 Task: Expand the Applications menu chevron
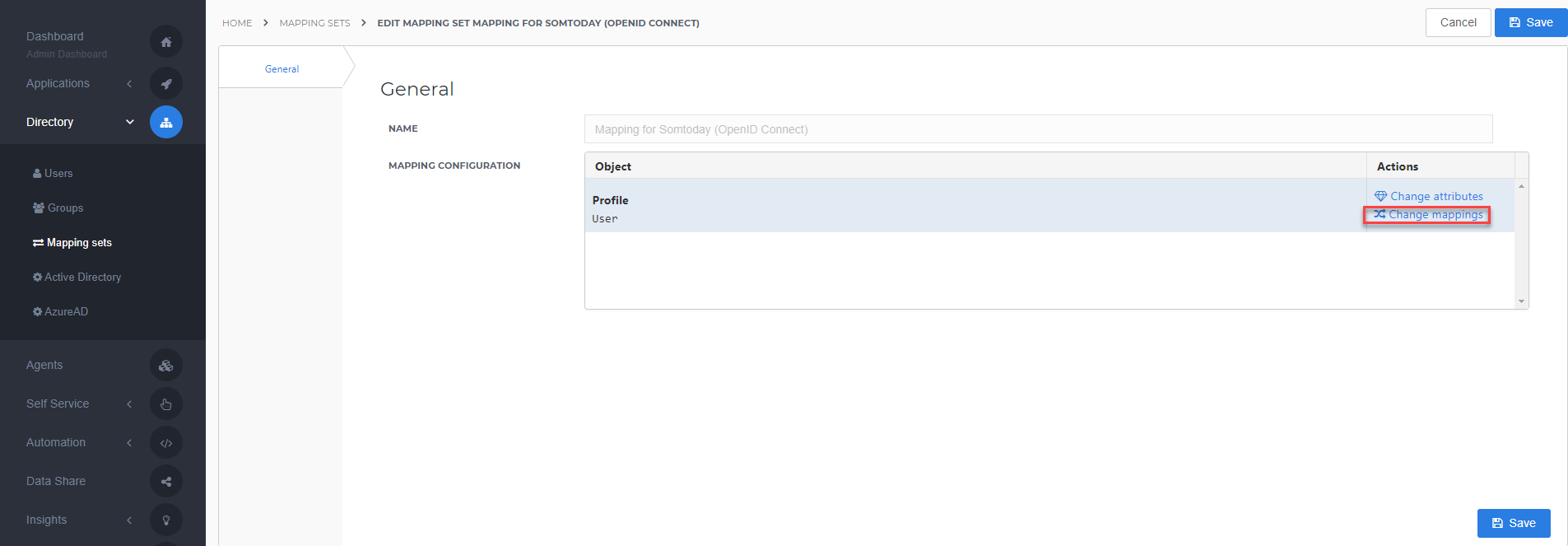pyautogui.click(x=129, y=83)
